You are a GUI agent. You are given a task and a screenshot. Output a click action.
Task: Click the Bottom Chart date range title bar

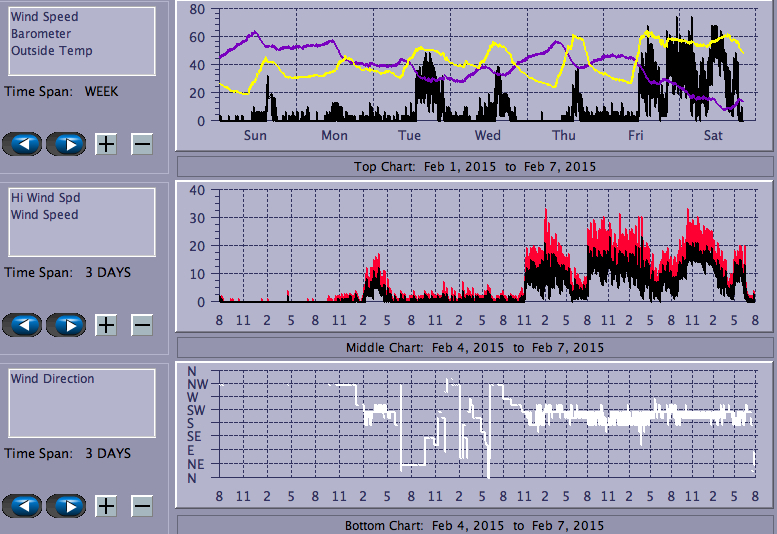tap(474, 525)
